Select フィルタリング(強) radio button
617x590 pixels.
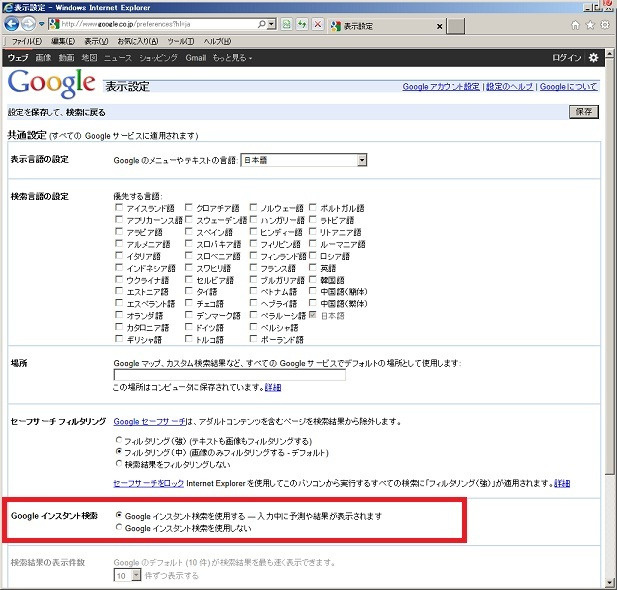click(x=119, y=440)
